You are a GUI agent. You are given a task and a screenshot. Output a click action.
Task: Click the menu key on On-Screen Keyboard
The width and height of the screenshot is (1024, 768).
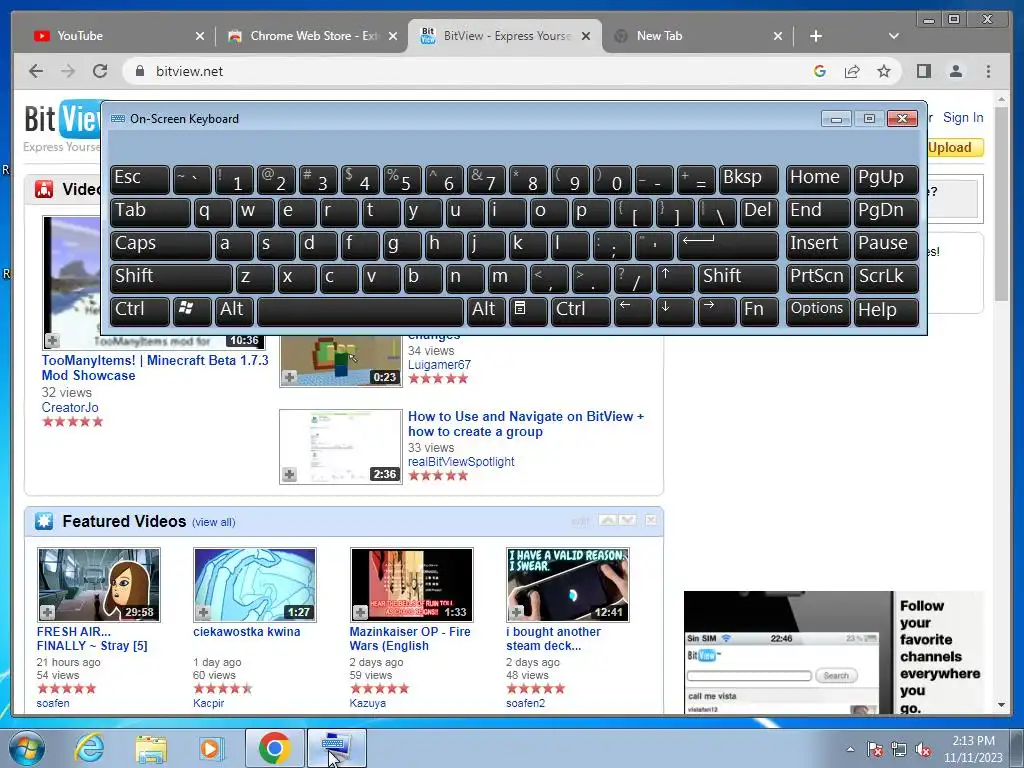[528, 311]
